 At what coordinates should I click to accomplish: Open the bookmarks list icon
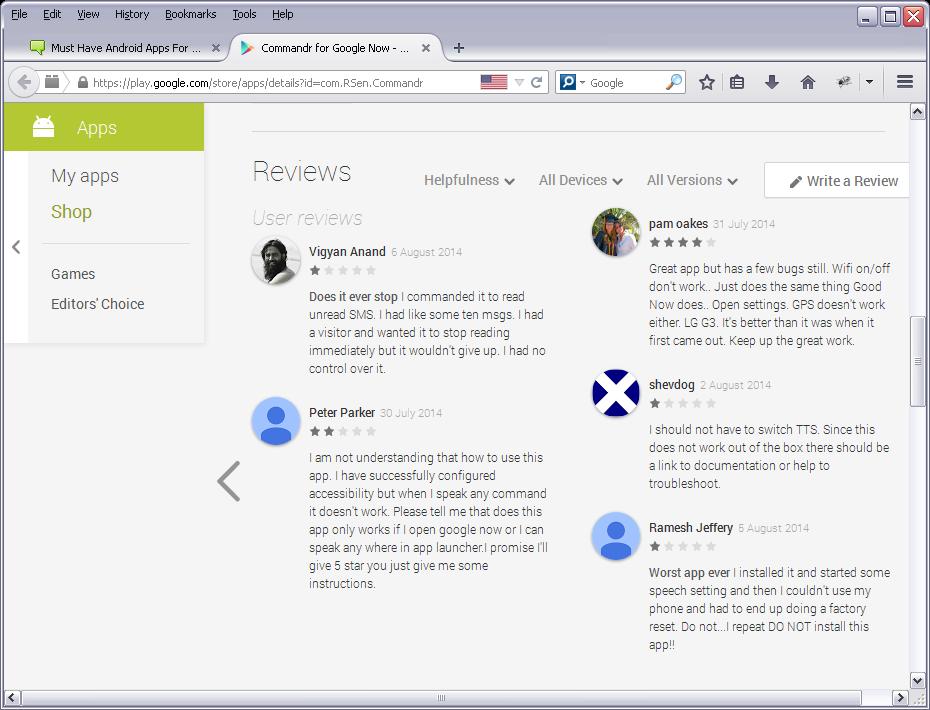coord(737,83)
